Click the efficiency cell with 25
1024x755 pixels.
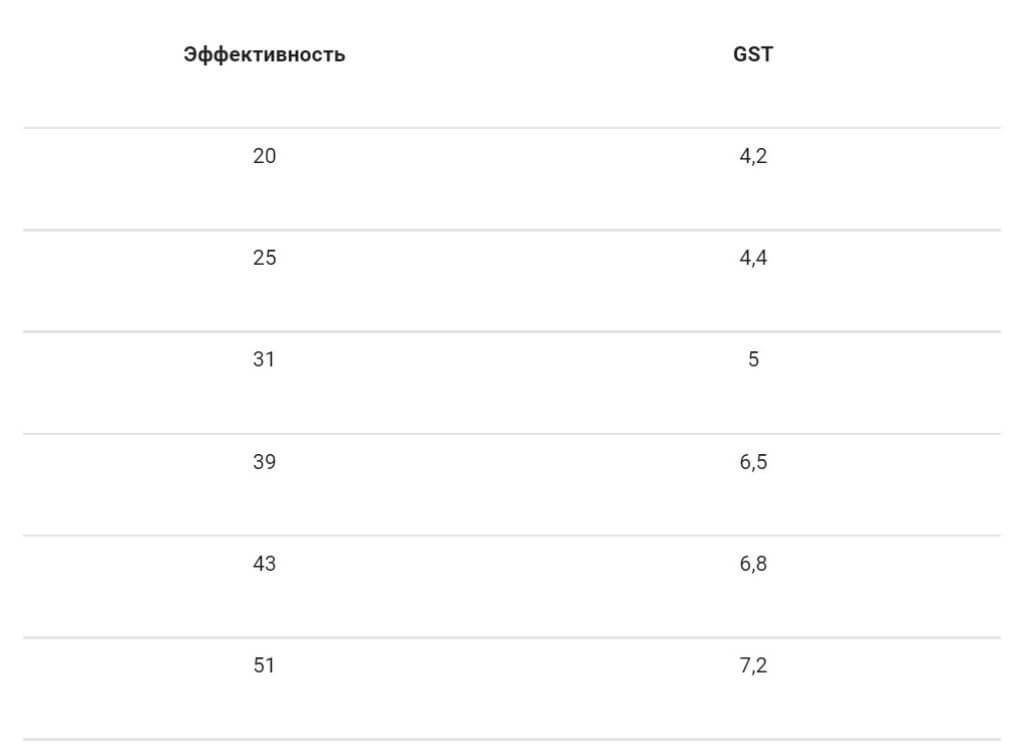(x=264, y=258)
